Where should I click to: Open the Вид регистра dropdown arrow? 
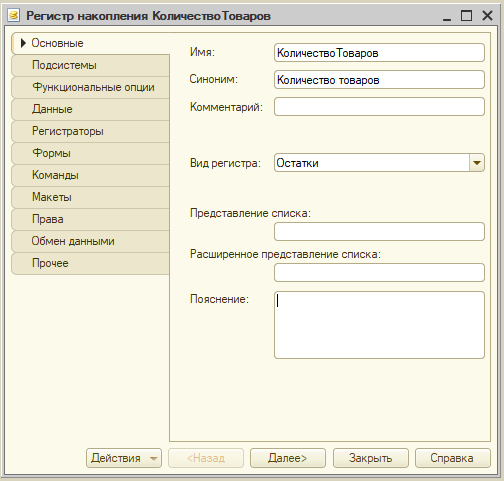[477, 163]
